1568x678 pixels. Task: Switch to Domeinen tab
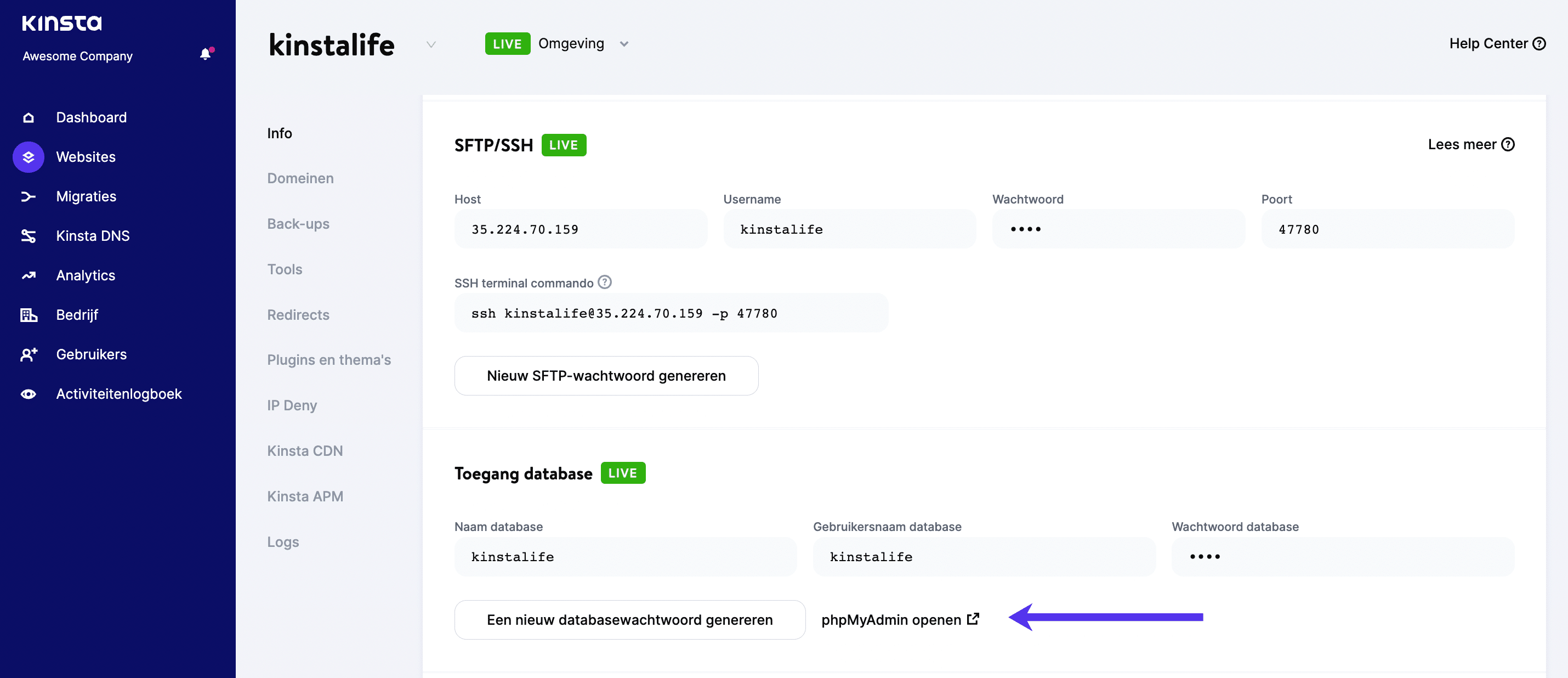point(300,178)
